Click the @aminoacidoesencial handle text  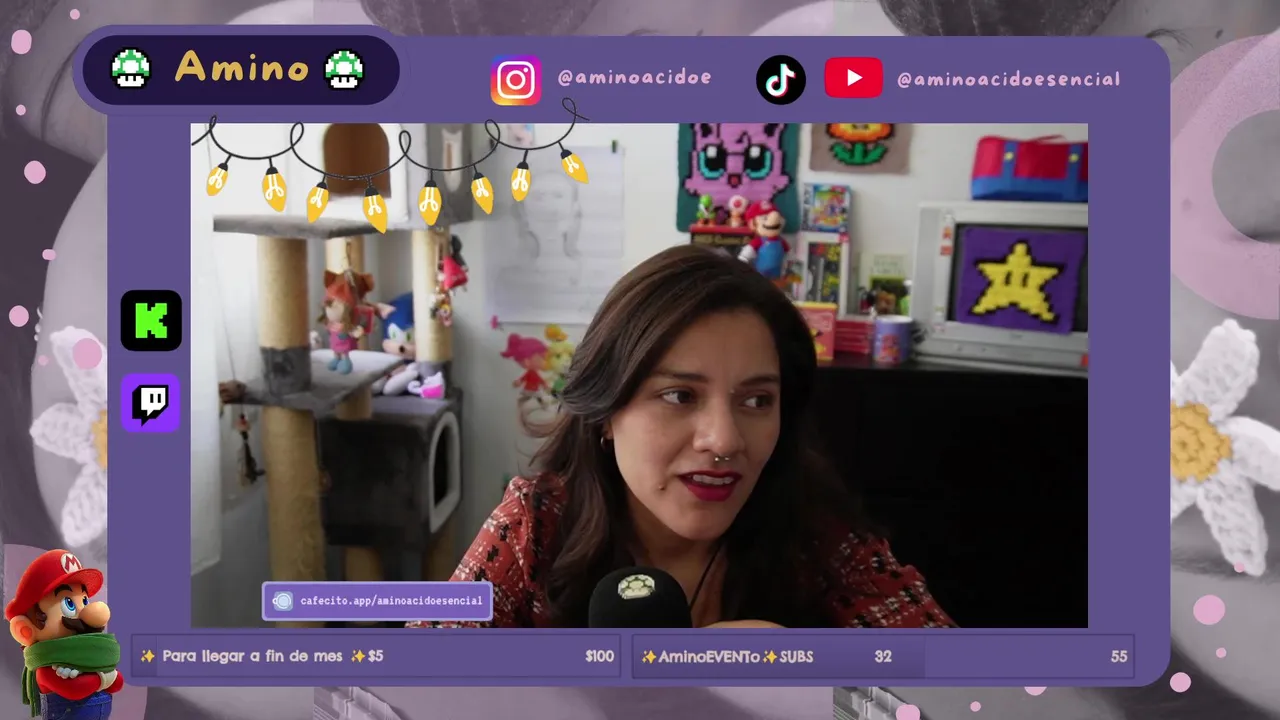click(x=1008, y=79)
